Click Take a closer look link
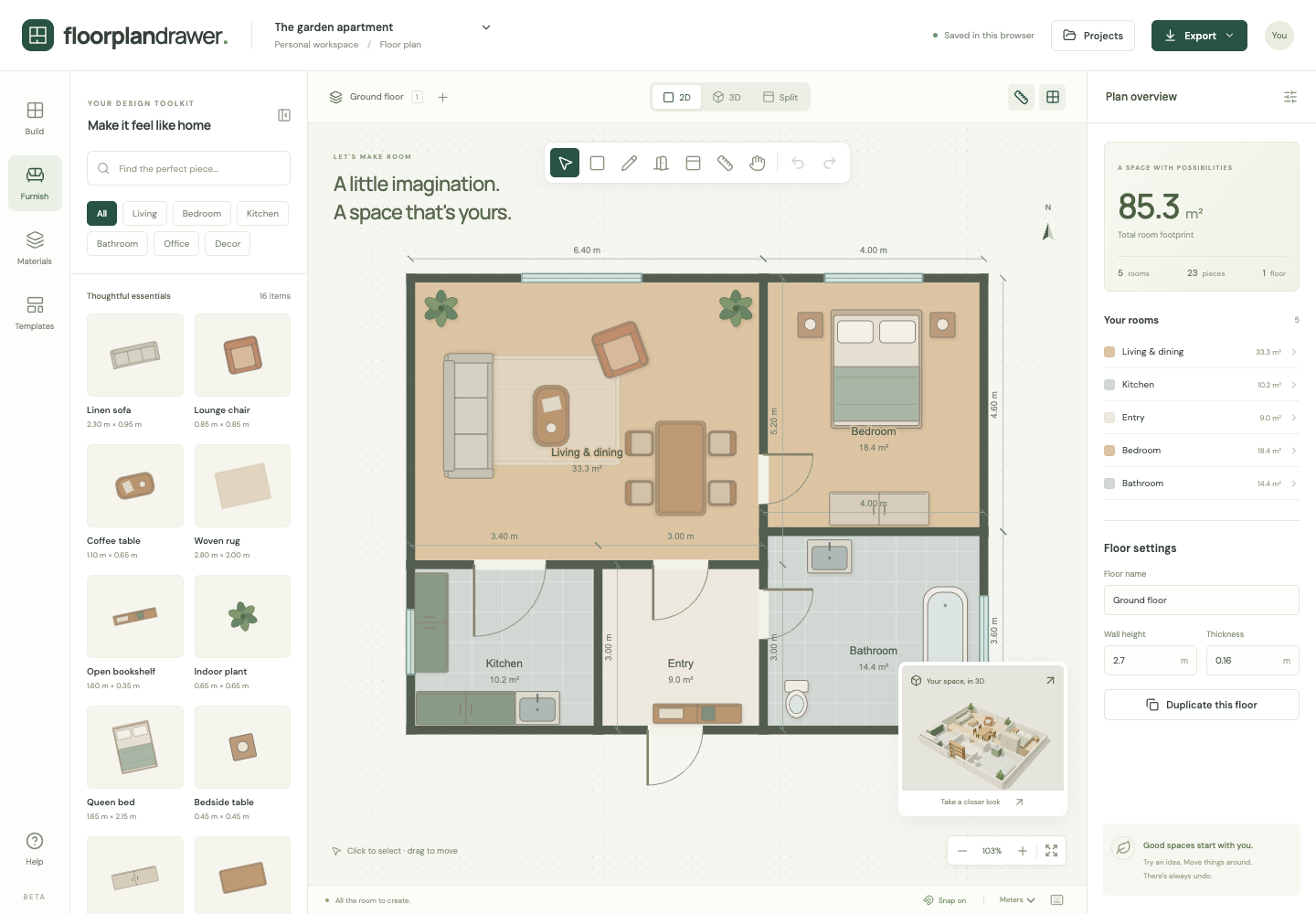 coord(982,802)
